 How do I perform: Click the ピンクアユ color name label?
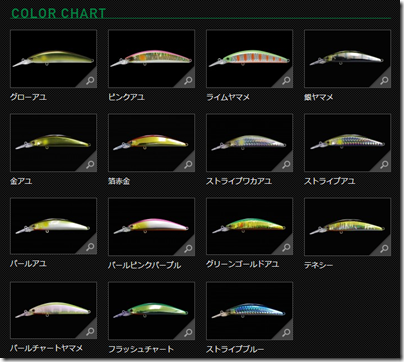[x=126, y=97]
